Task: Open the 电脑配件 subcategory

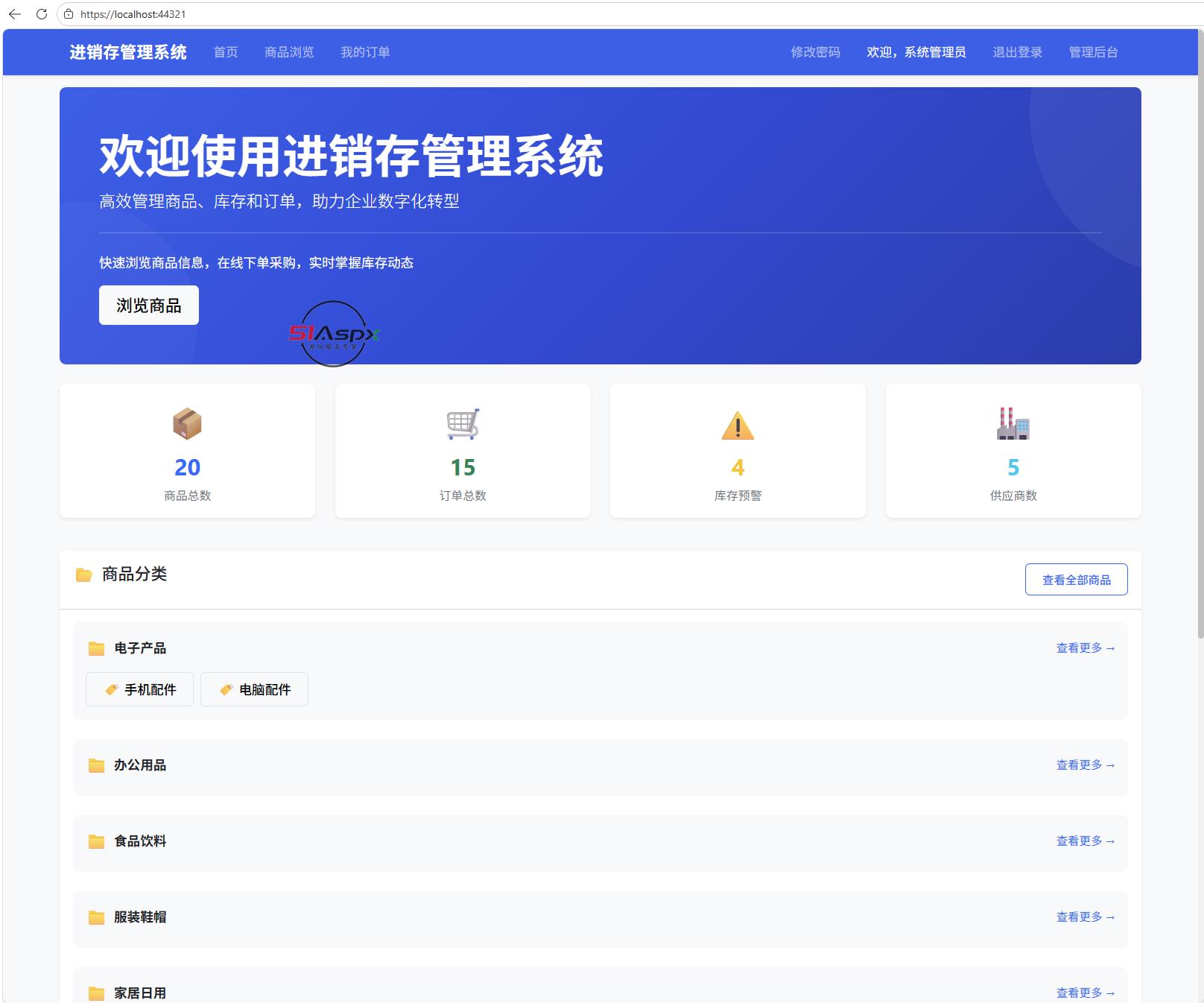Action: click(254, 689)
